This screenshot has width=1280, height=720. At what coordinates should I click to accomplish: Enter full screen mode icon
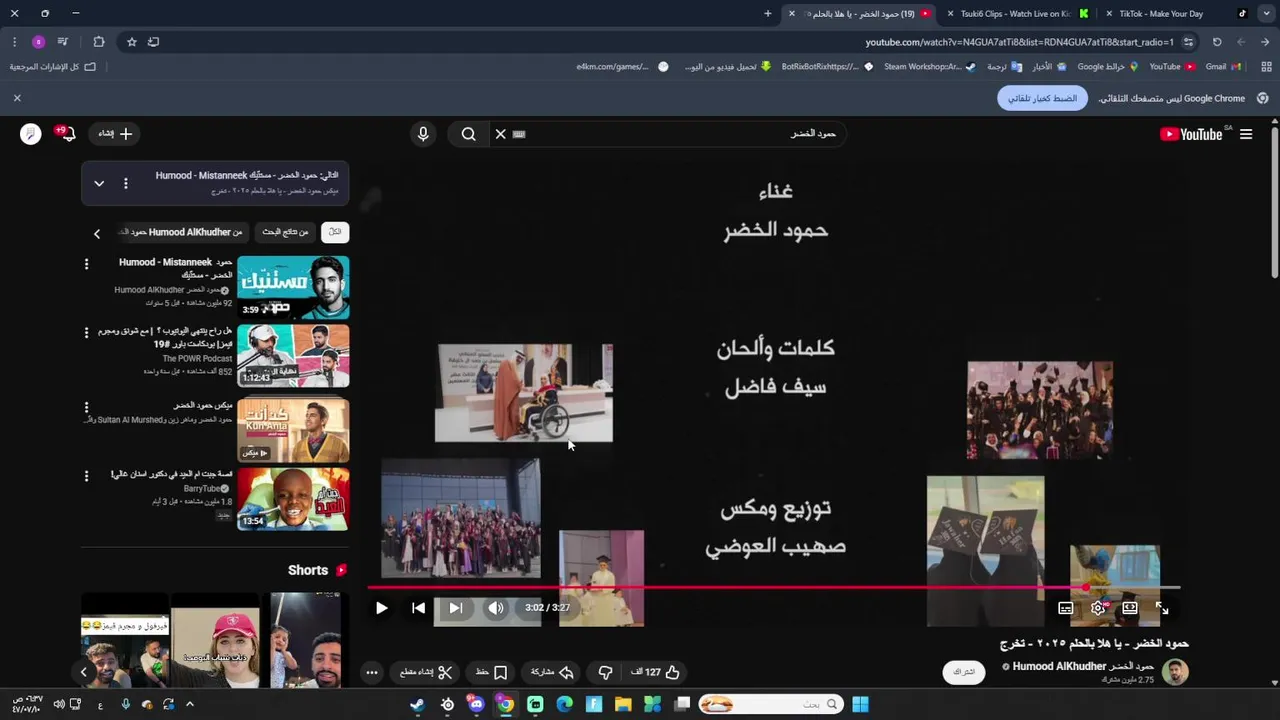(1162, 608)
